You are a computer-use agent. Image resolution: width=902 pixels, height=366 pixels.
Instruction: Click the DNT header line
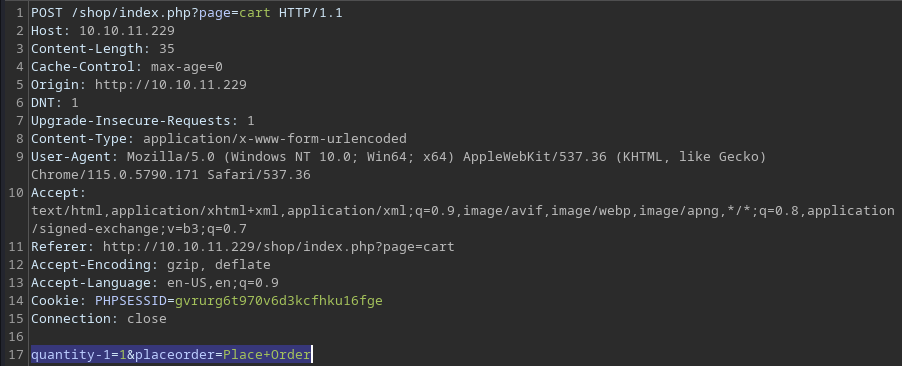click(55, 102)
